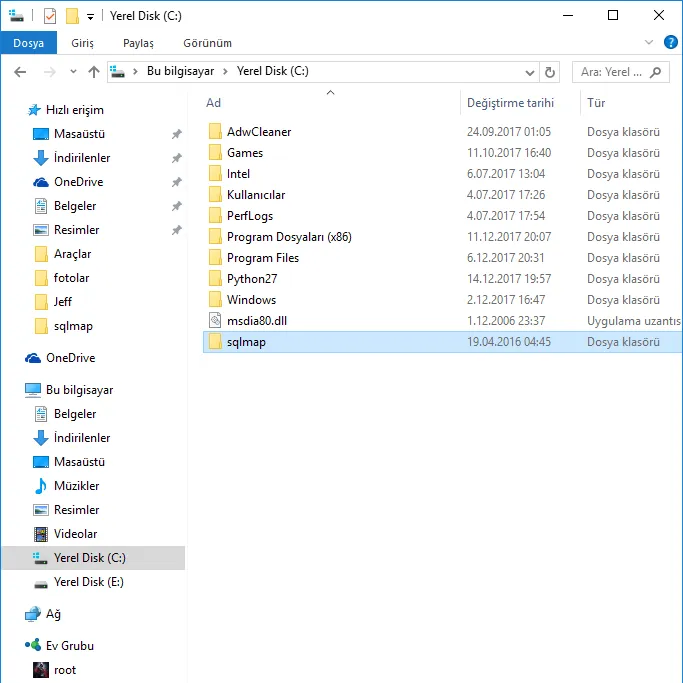Open Resimler under Bu bilgisayar
The height and width of the screenshot is (683, 683).
coord(76,510)
